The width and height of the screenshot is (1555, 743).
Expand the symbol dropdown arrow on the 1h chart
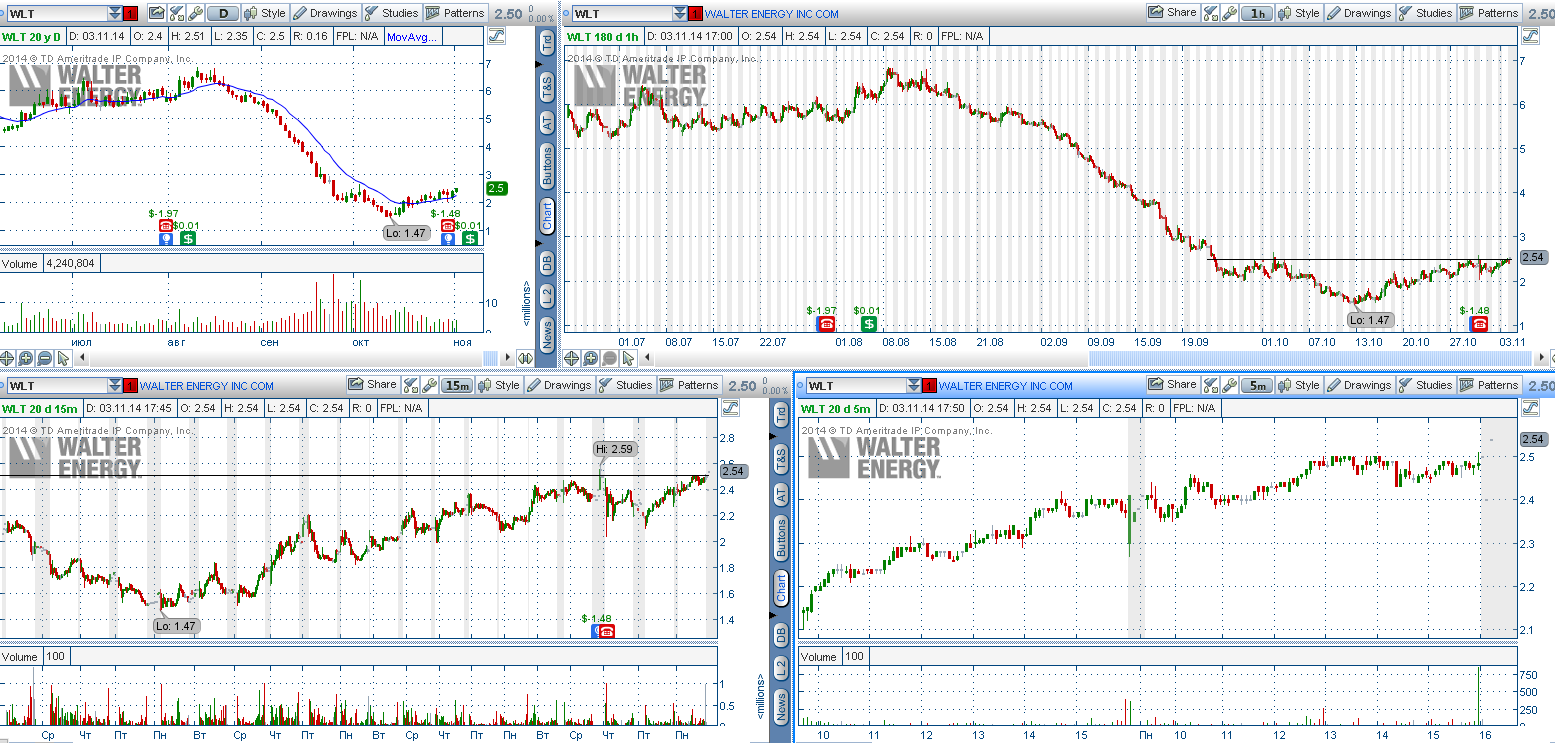point(680,14)
